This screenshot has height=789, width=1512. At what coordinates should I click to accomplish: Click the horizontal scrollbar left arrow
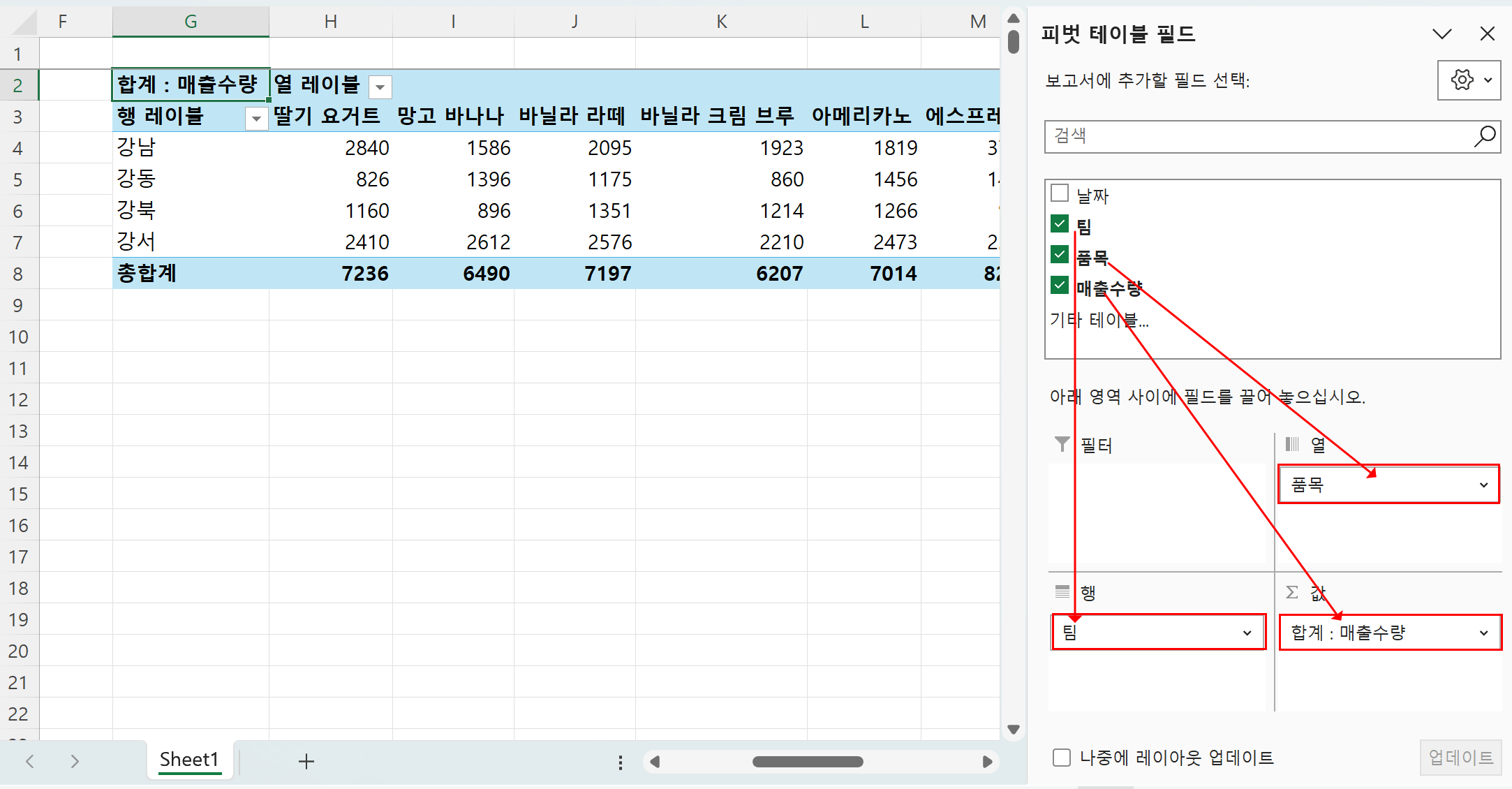click(x=655, y=762)
